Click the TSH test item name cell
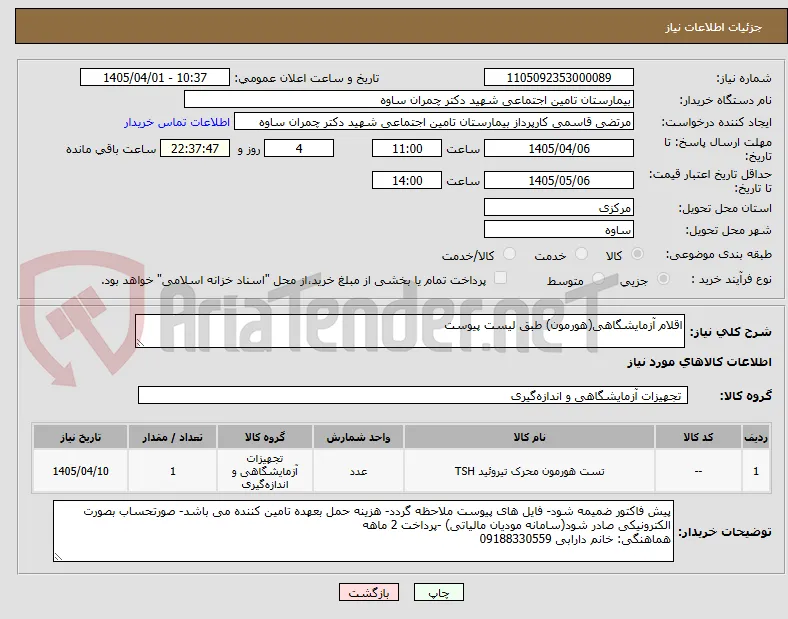 (x=529, y=471)
